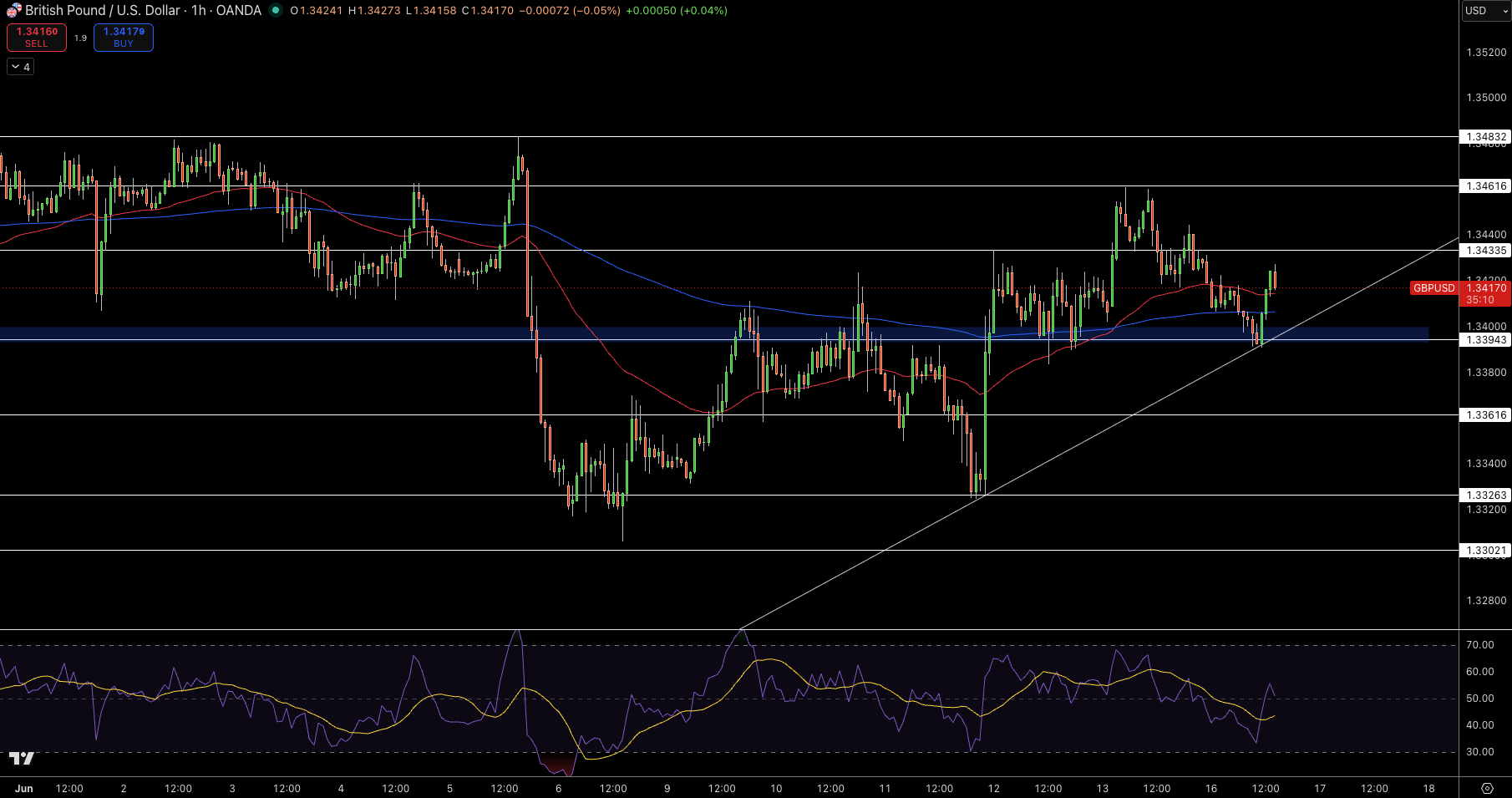Click the TradingView logo in the RSI pane
This screenshot has width=1512, height=798.
pyautogui.click(x=22, y=759)
